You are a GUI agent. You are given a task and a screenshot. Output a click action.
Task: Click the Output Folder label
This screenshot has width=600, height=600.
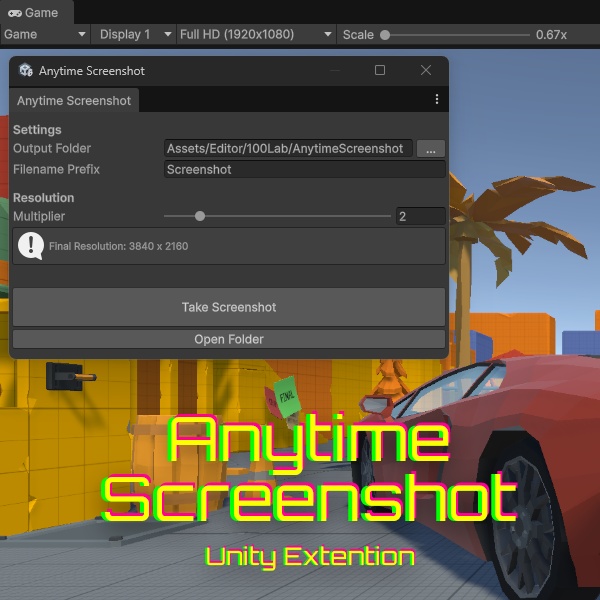(52, 148)
